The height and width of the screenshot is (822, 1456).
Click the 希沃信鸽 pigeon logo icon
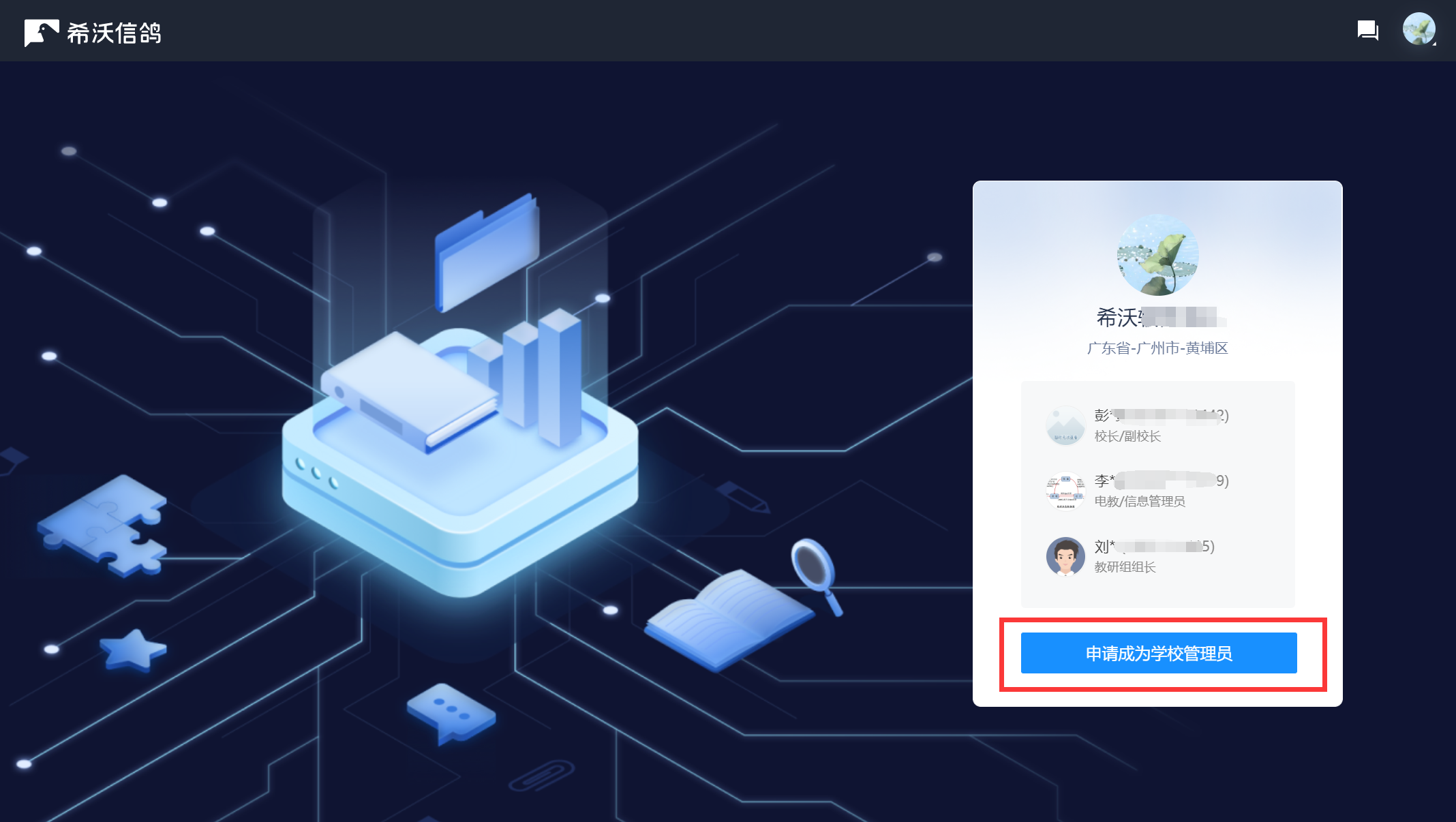pyautogui.click(x=42, y=33)
